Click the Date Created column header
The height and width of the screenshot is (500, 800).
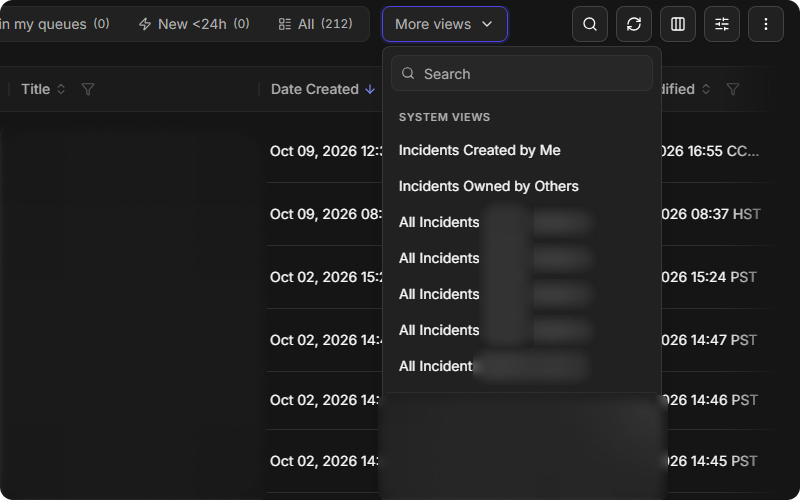tap(315, 89)
